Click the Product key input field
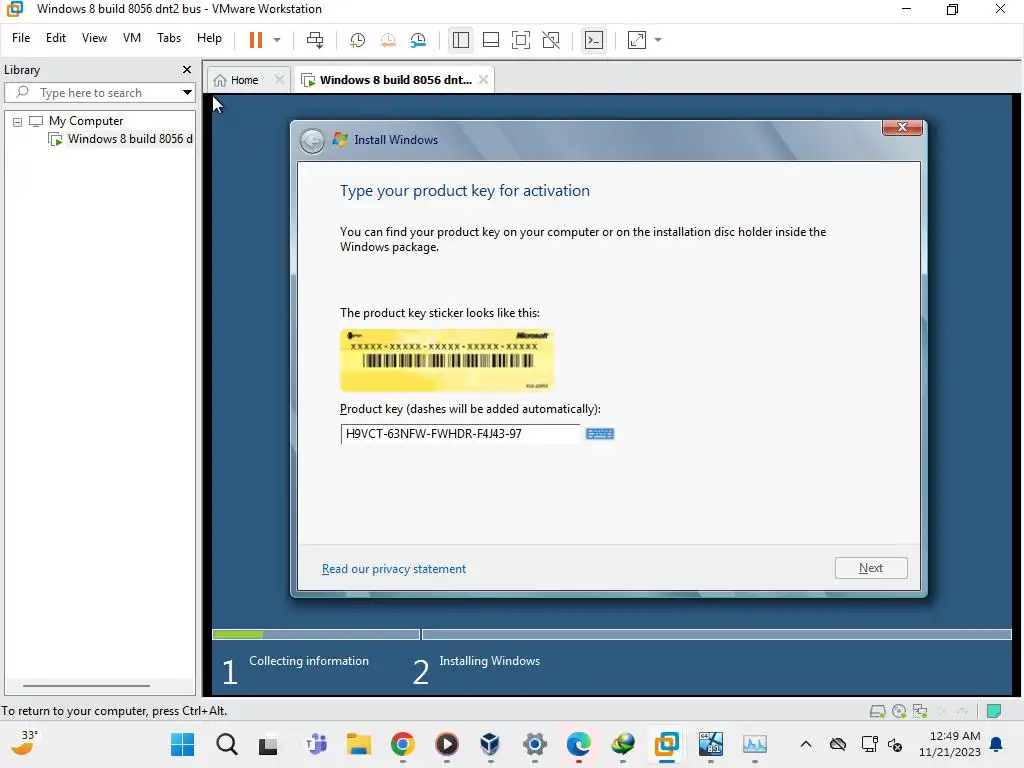This screenshot has height=768, width=1024. tap(460, 434)
